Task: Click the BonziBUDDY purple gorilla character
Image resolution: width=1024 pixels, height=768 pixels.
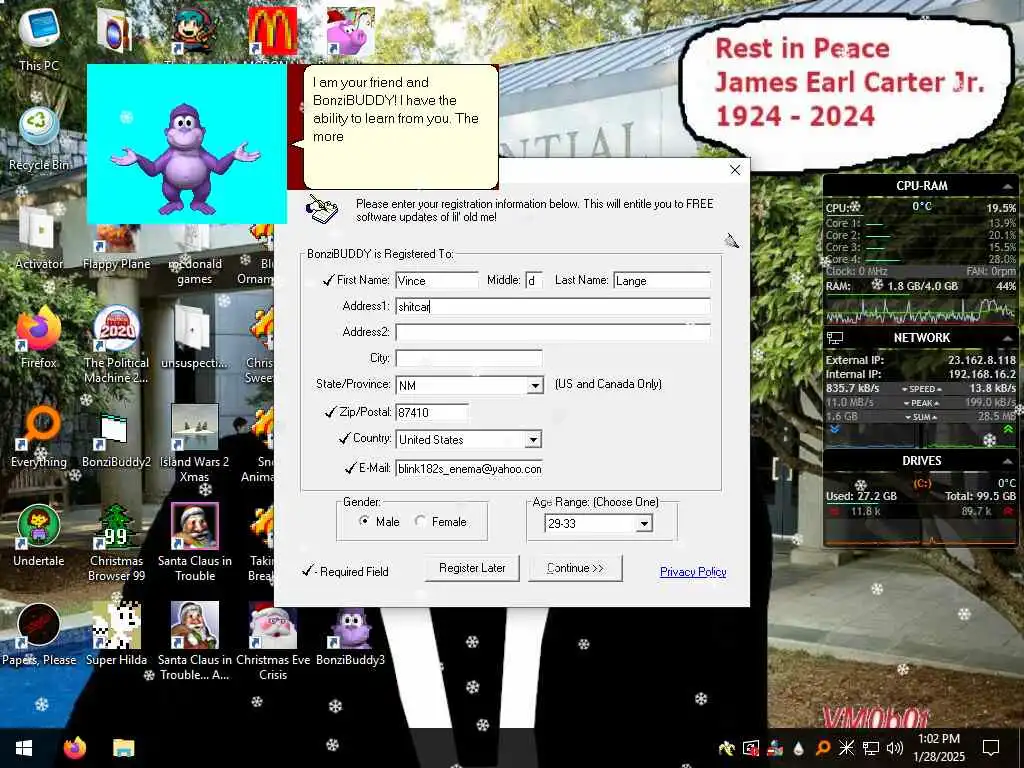Action: point(185,160)
